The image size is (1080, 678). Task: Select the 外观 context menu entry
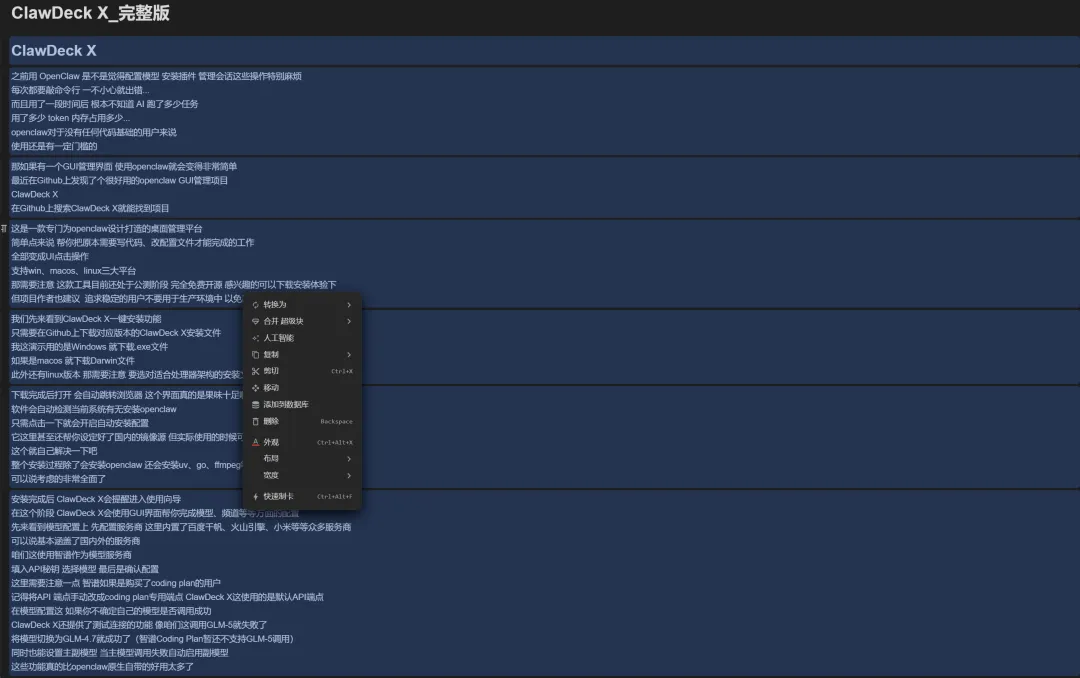[x=302, y=442]
